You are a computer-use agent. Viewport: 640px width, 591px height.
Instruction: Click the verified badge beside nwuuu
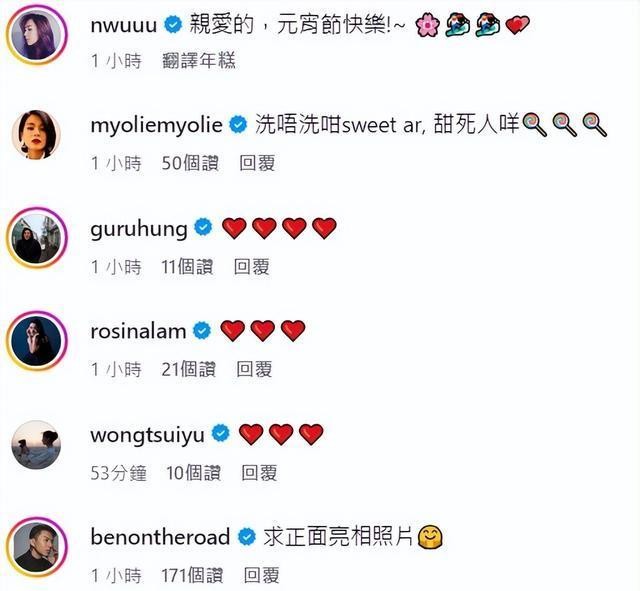tap(173, 24)
